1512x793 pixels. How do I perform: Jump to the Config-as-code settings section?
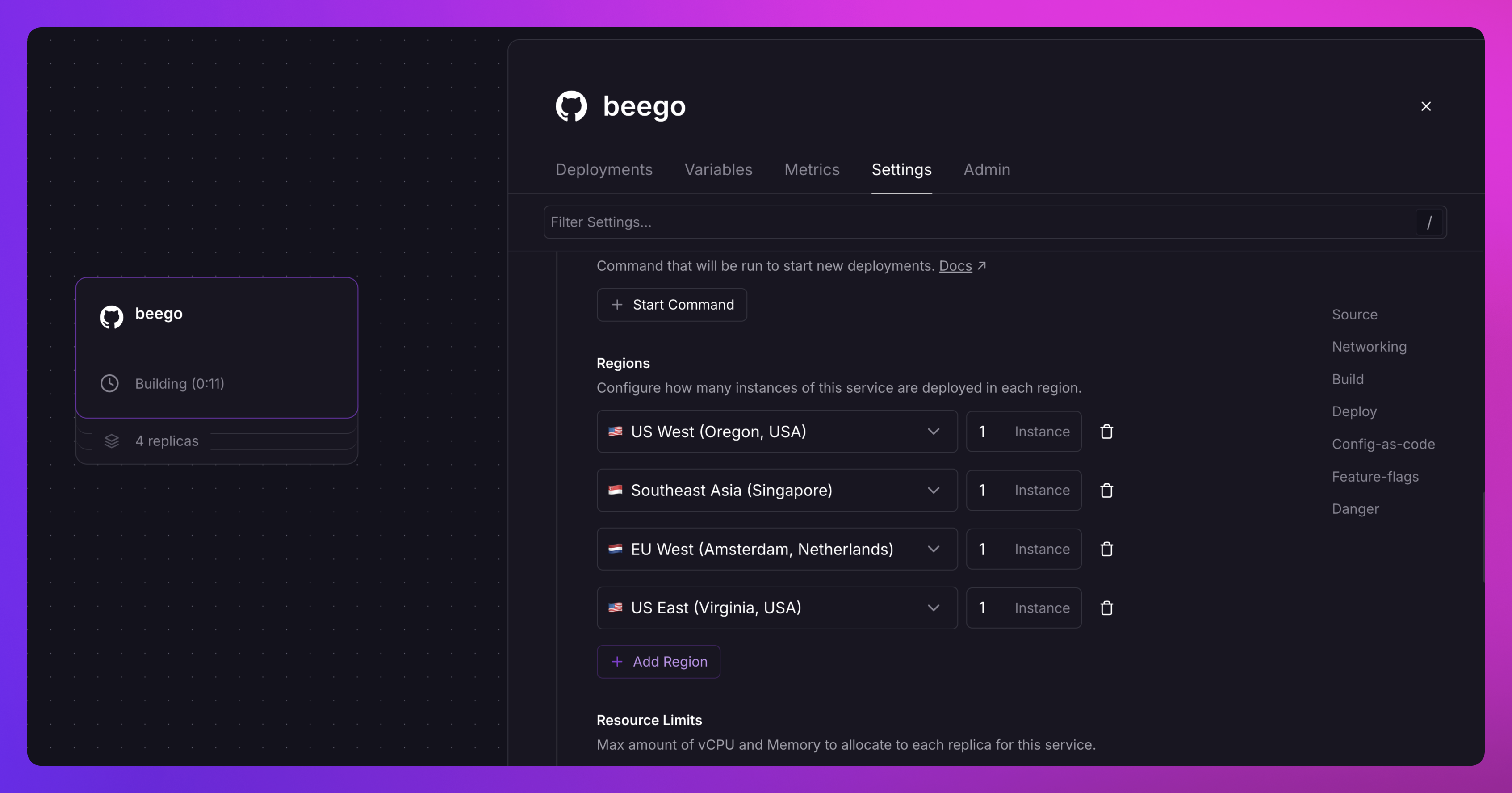[x=1383, y=445]
